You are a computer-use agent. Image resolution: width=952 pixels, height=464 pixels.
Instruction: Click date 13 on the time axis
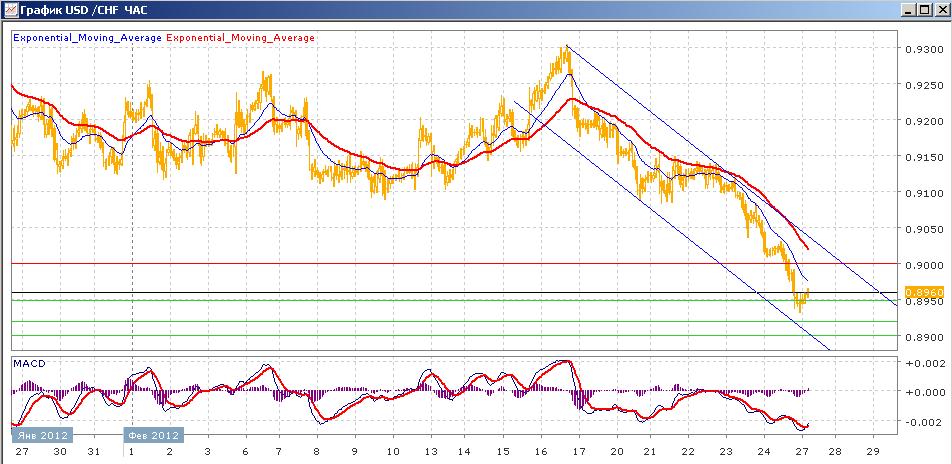click(x=430, y=452)
